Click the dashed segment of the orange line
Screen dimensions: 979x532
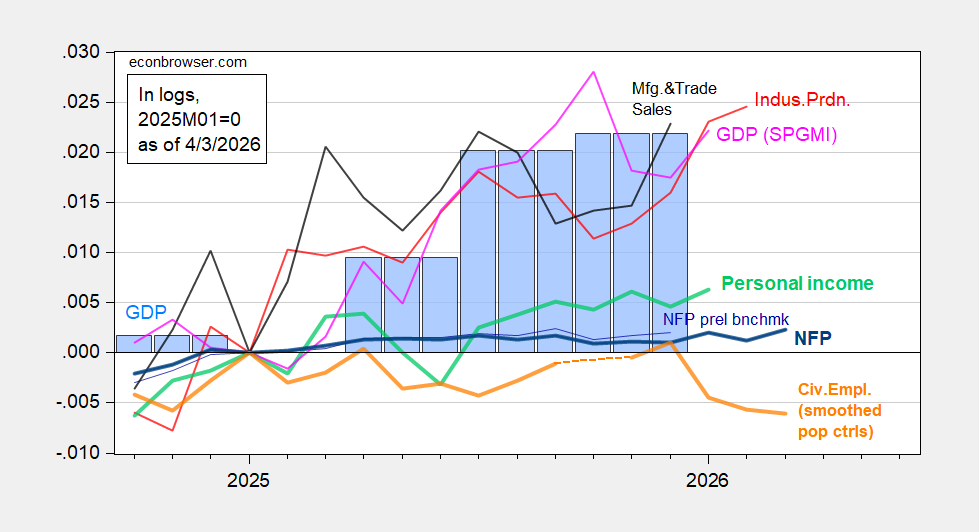pos(596,360)
